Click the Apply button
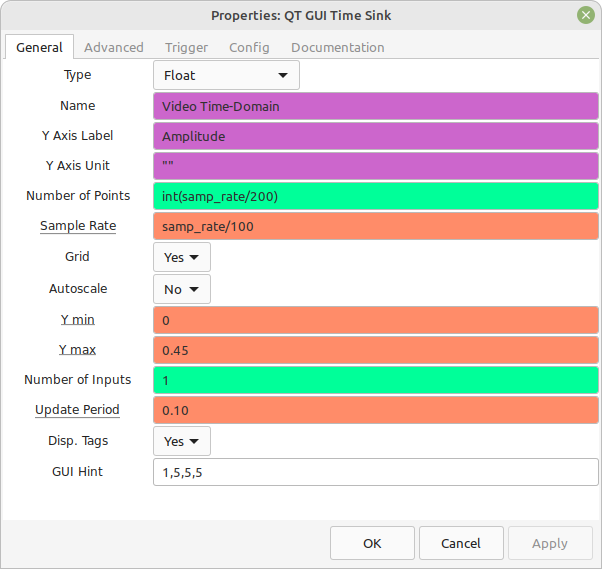Image resolution: width=602 pixels, height=569 pixels. 550,543
